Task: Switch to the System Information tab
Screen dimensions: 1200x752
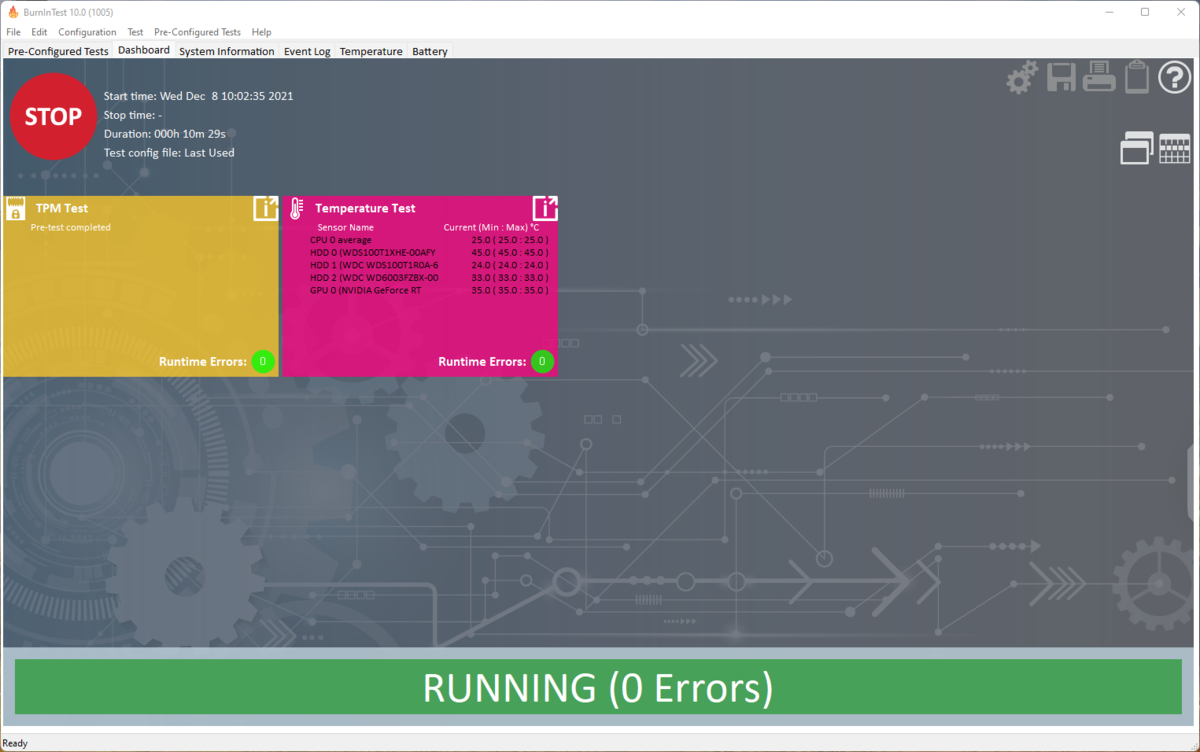Action: (x=227, y=51)
